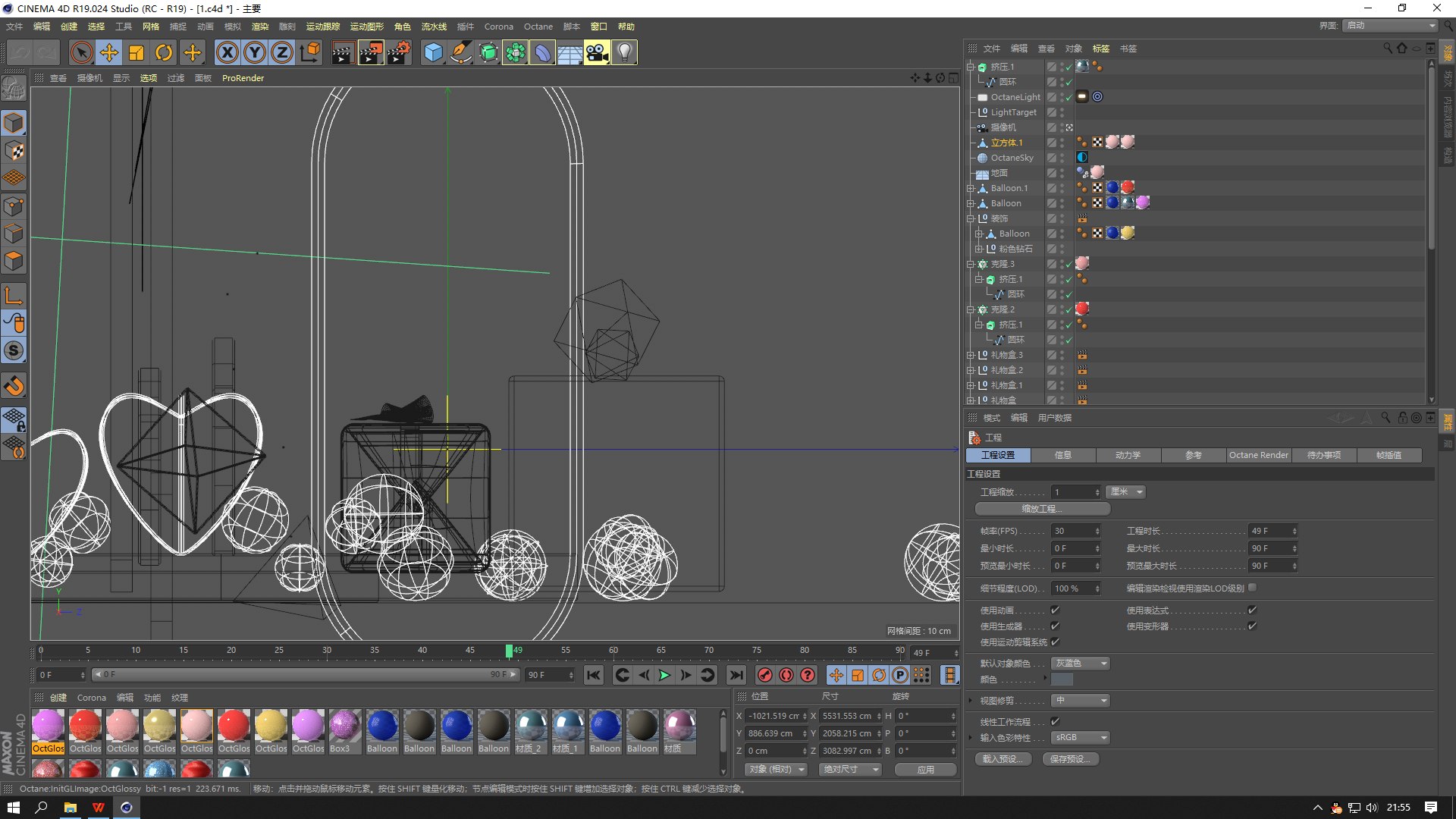Open the render settings clapperboard icon

coord(398,52)
